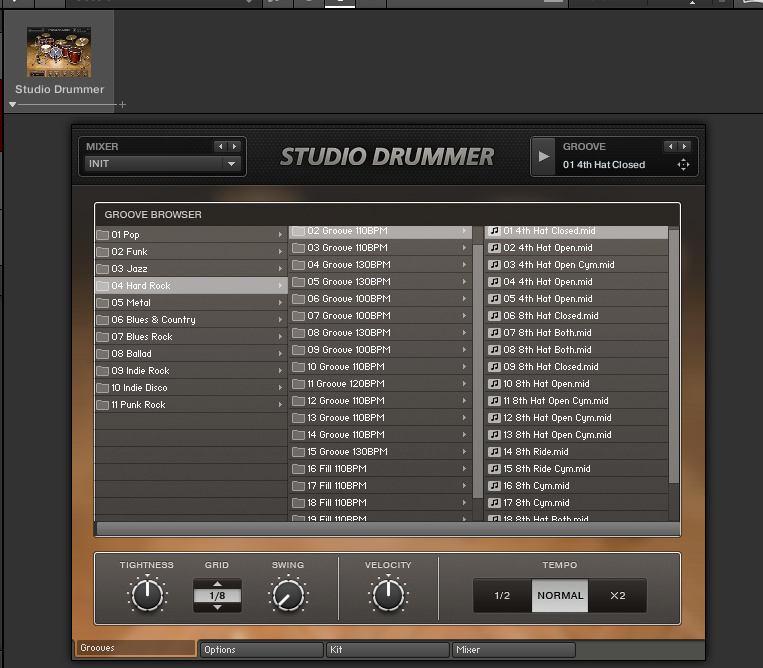Select 14 8th Ride.mid file

tap(577, 452)
